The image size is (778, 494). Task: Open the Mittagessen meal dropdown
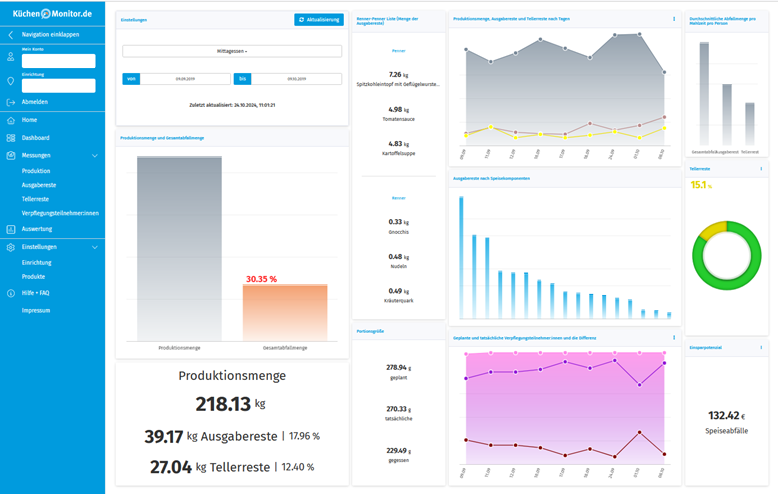[232, 51]
